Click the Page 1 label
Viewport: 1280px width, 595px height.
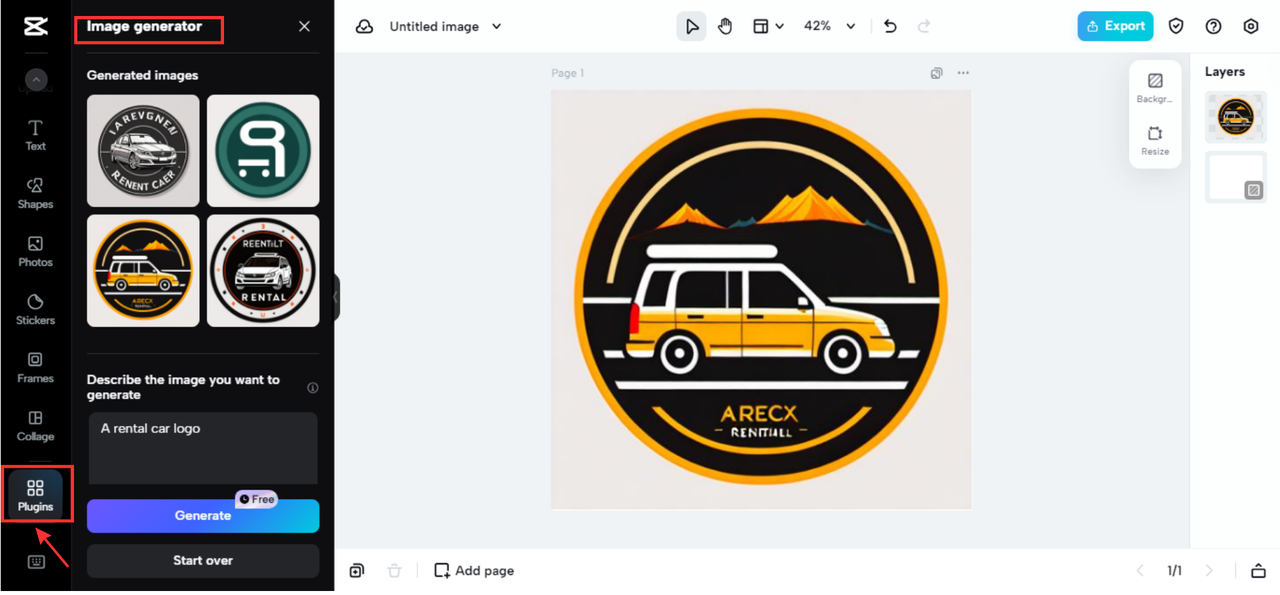pos(568,73)
